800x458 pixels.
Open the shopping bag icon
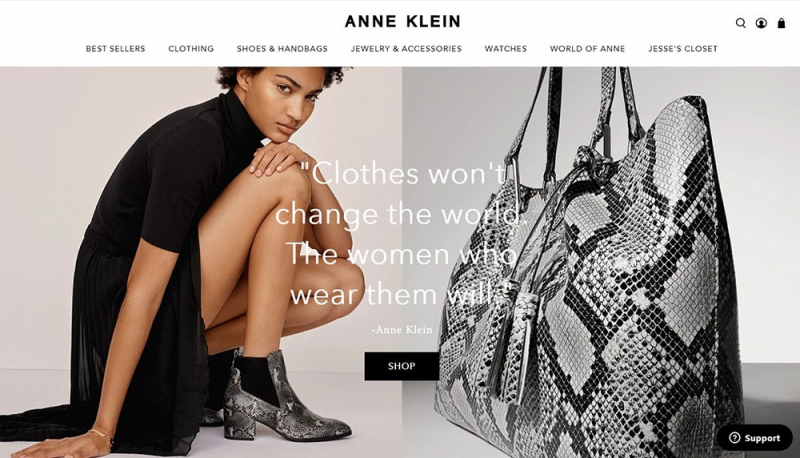[781, 23]
